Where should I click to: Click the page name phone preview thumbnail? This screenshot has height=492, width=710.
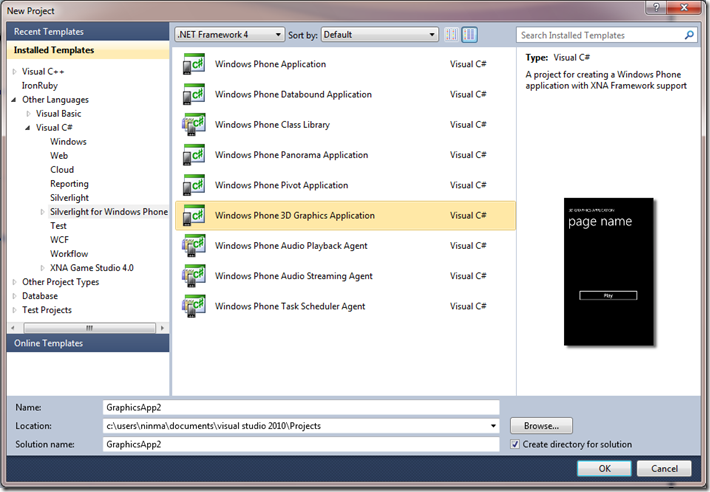point(609,272)
